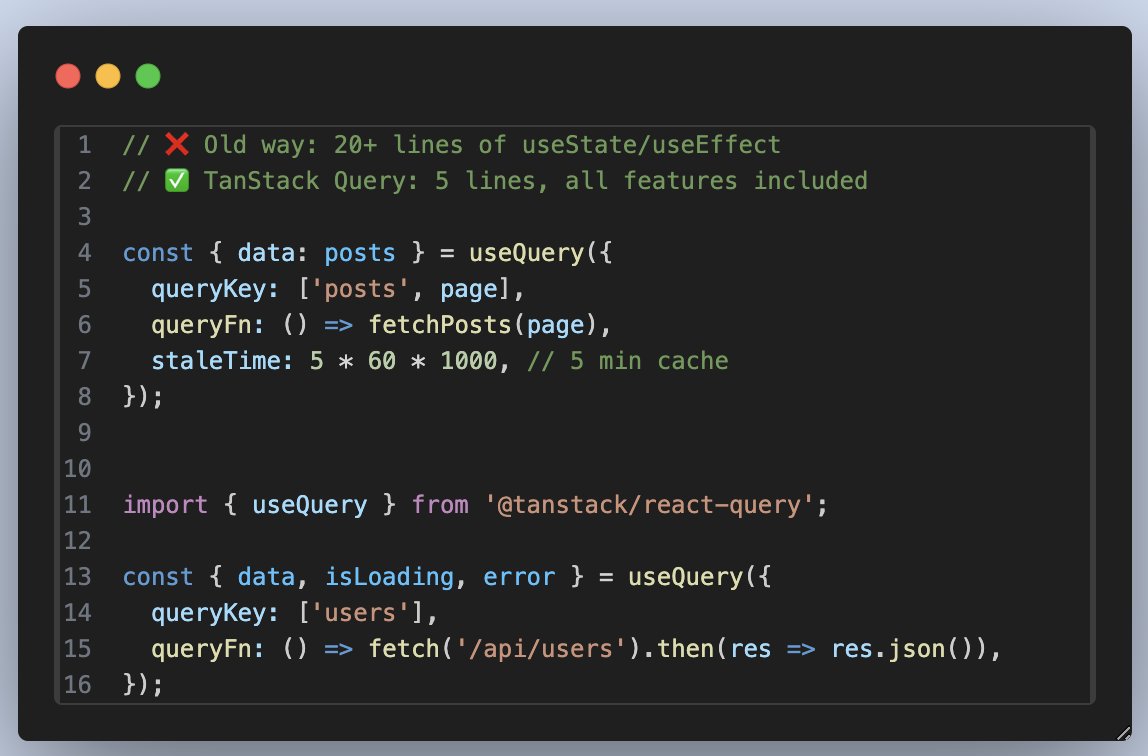
Task: Click the 'posts' variable on line 4
Action: [x=359, y=252]
